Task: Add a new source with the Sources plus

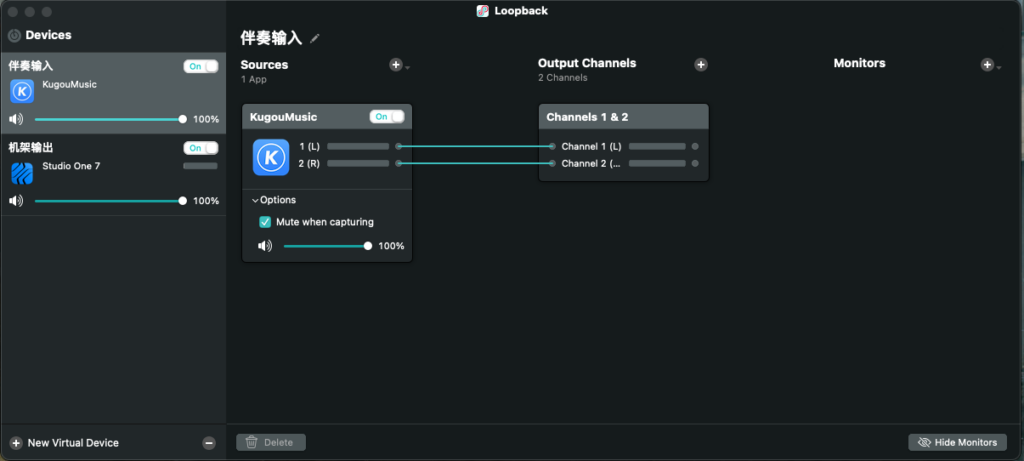Action: [x=396, y=65]
